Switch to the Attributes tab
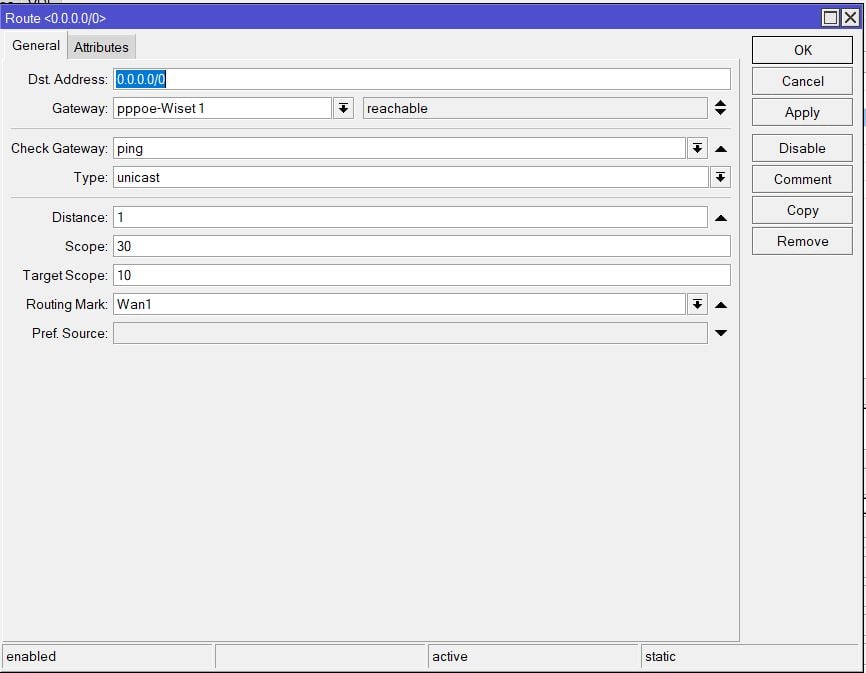The width and height of the screenshot is (866, 673). click(101, 47)
